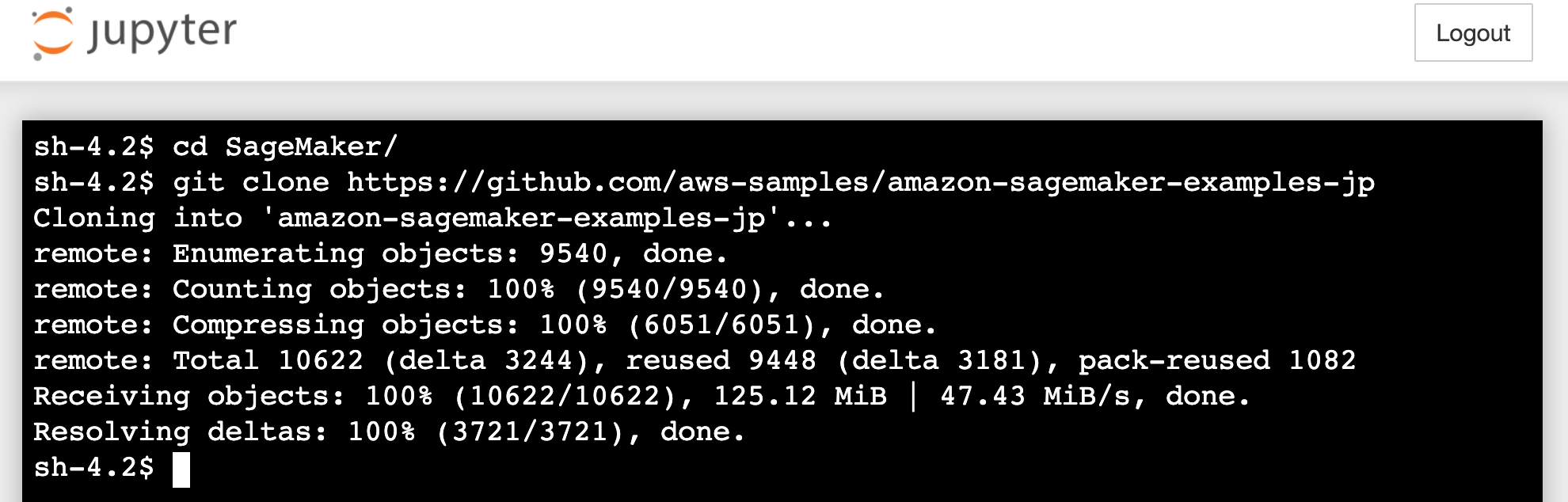Click the 'Counting objects: 100%' output line

point(459,290)
